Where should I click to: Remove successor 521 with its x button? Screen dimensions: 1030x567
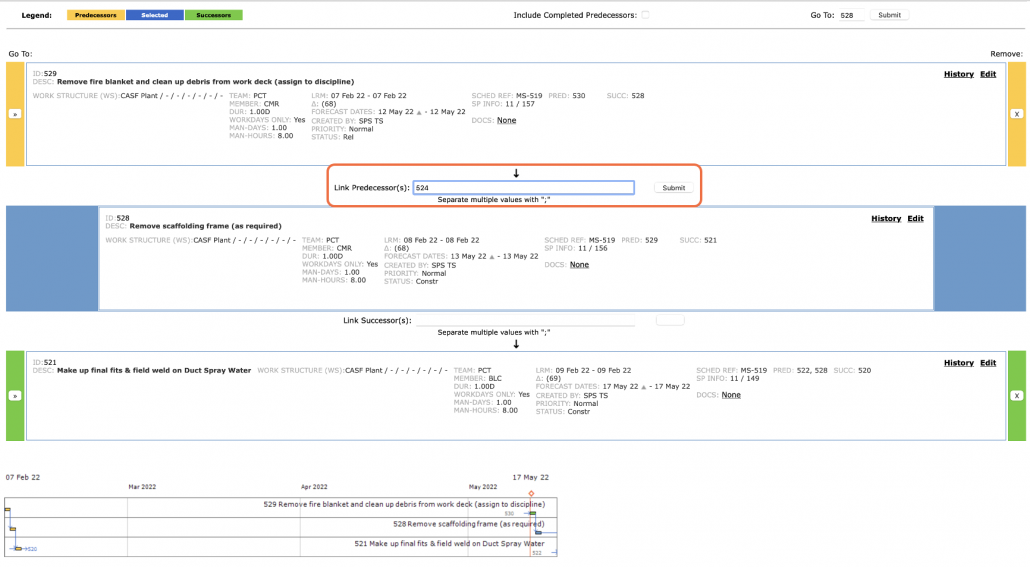point(1017,396)
